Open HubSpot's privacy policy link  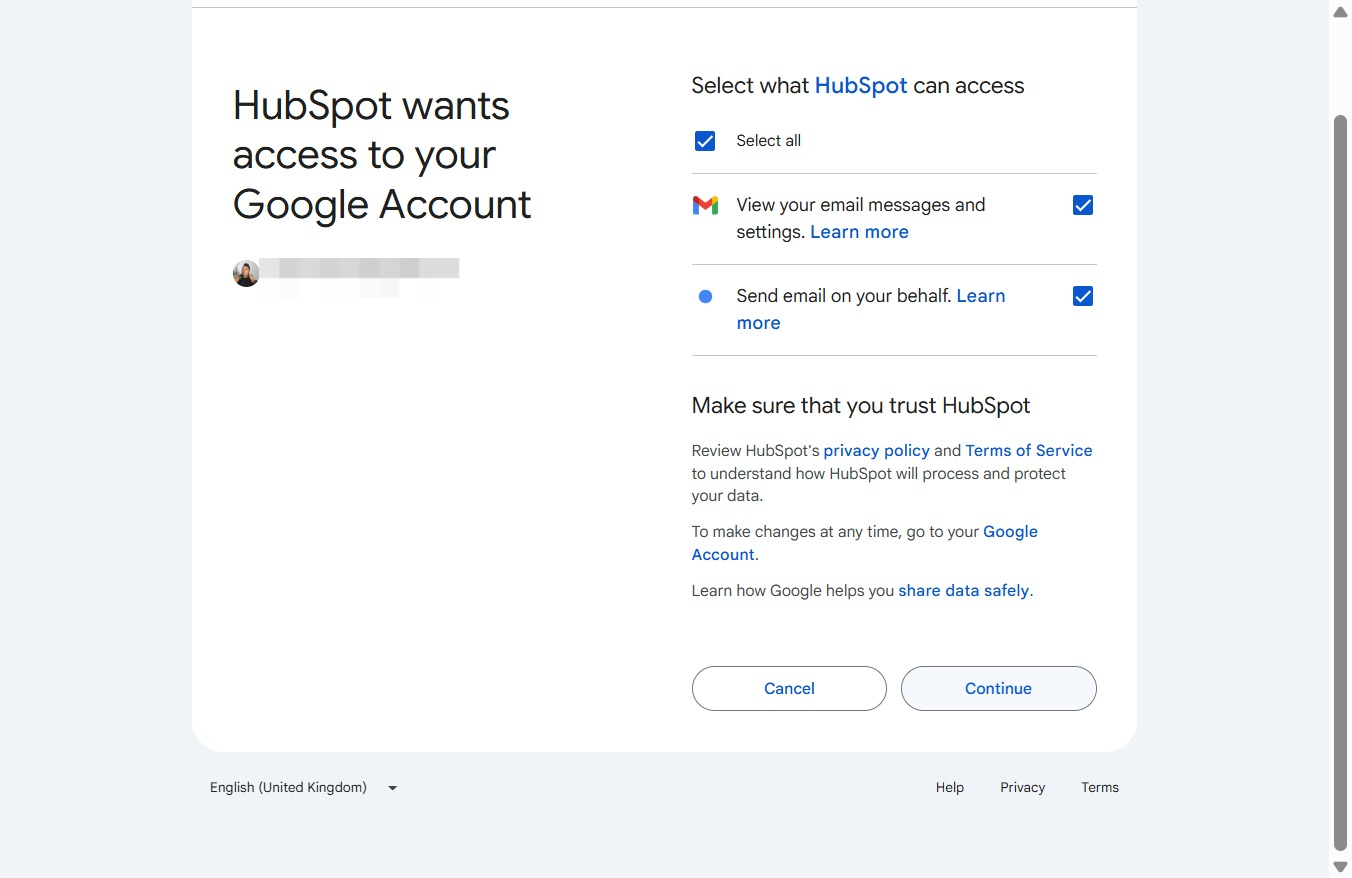pyautogui.click(x=876, y=451)
